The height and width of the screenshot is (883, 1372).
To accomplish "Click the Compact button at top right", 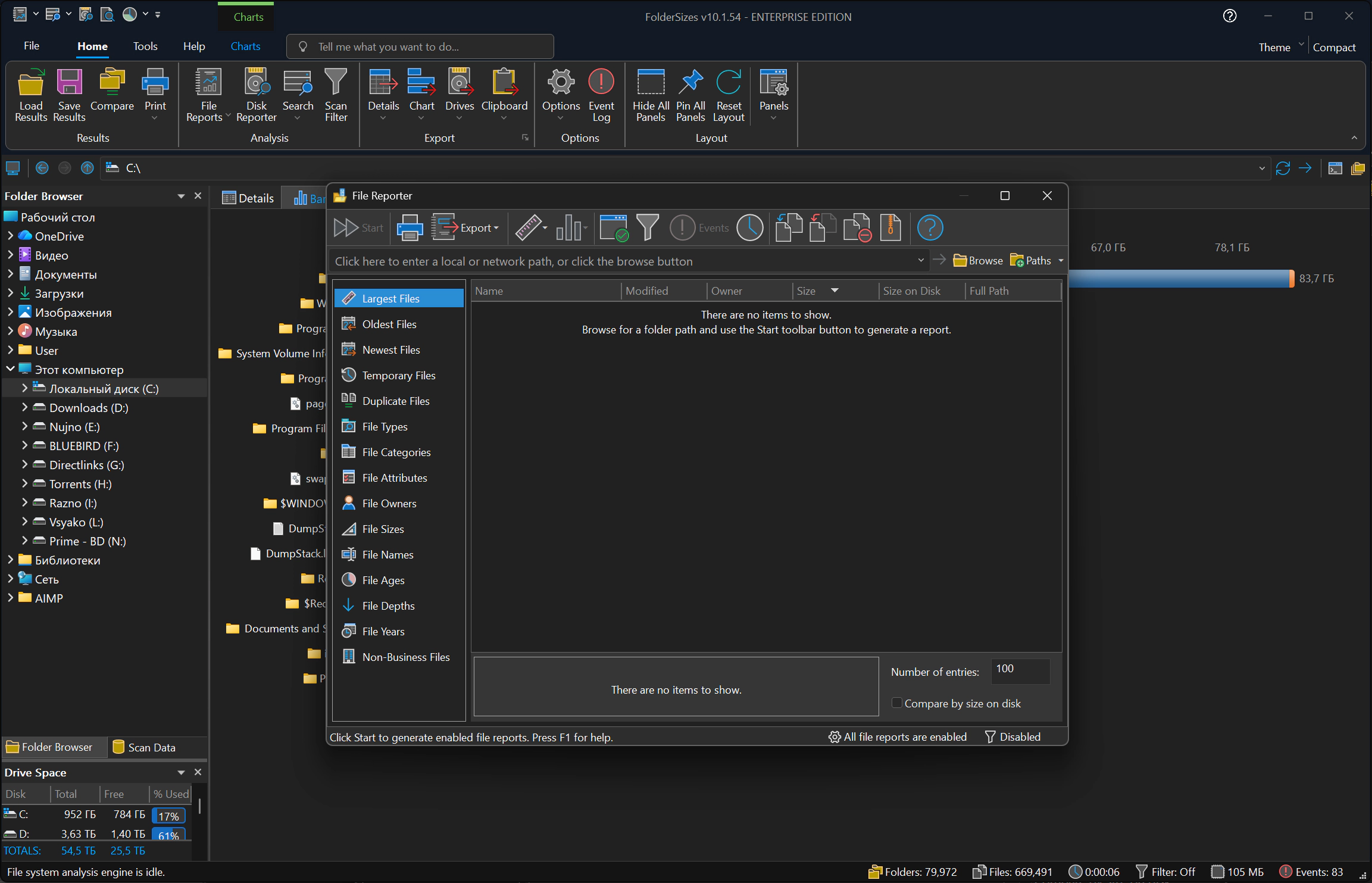I will coord(1334,47).
